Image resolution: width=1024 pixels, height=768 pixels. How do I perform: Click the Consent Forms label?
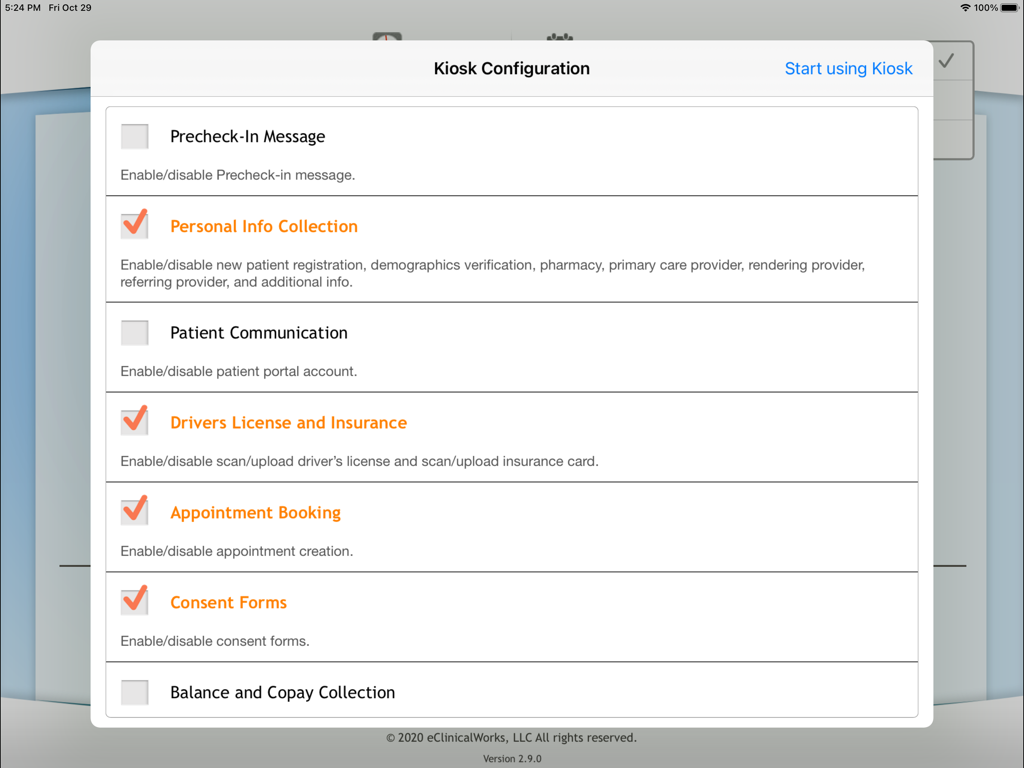point(228,602)
